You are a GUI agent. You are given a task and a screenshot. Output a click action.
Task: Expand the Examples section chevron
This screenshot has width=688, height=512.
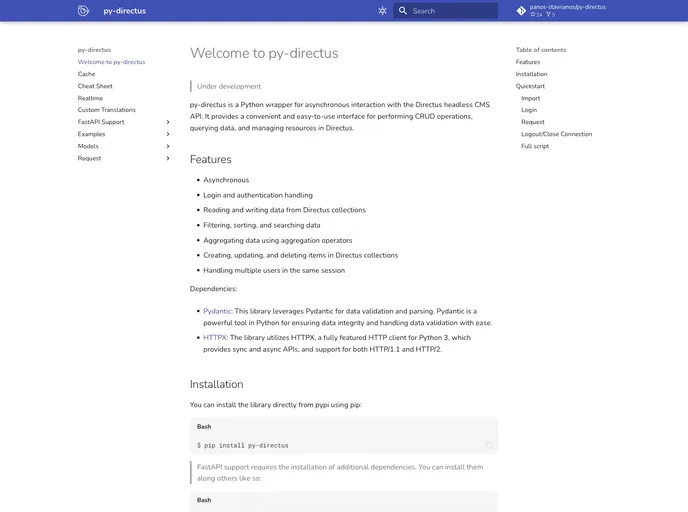(168, 134)
